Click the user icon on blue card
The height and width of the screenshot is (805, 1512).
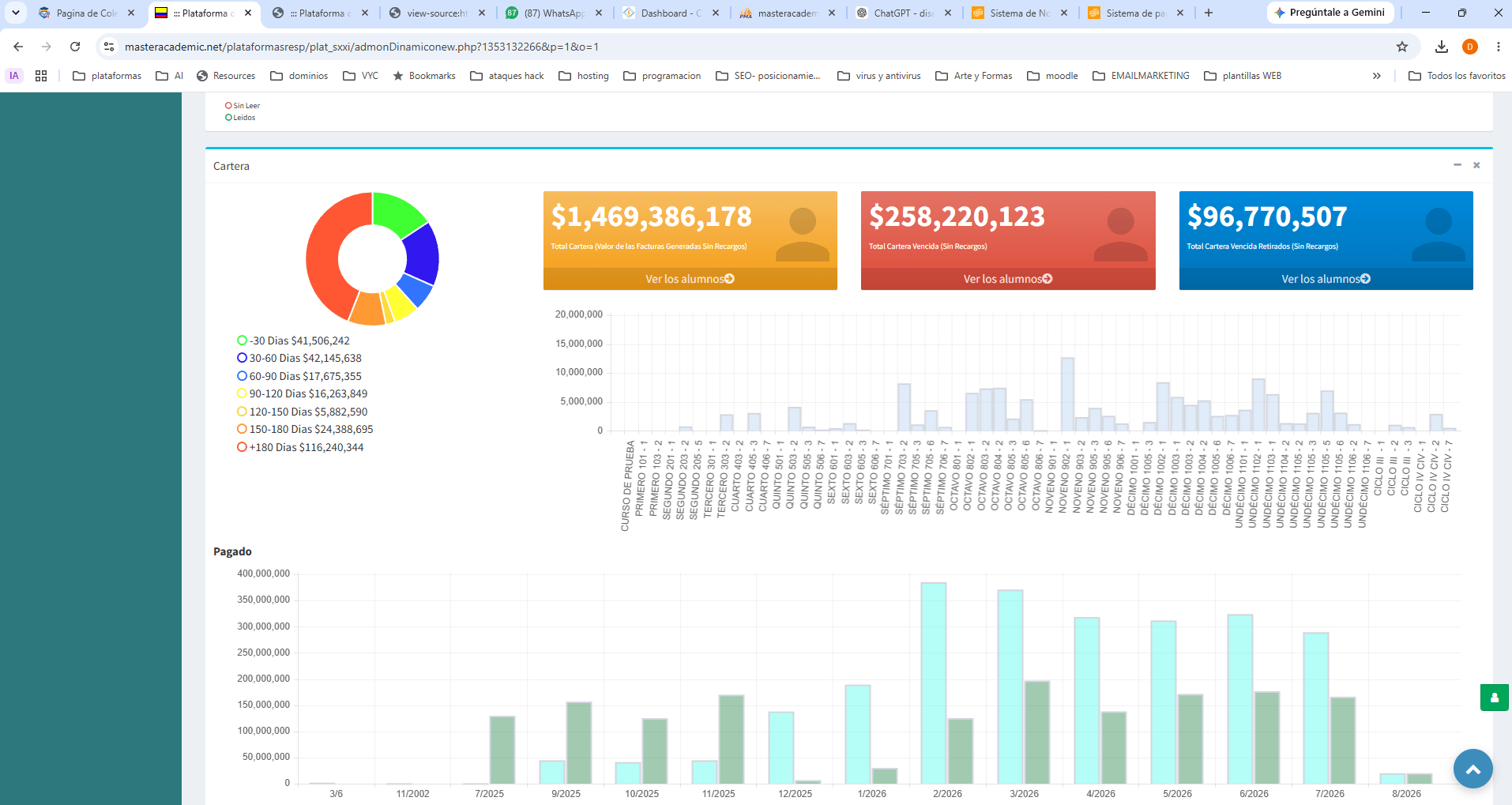point(1439,235)
